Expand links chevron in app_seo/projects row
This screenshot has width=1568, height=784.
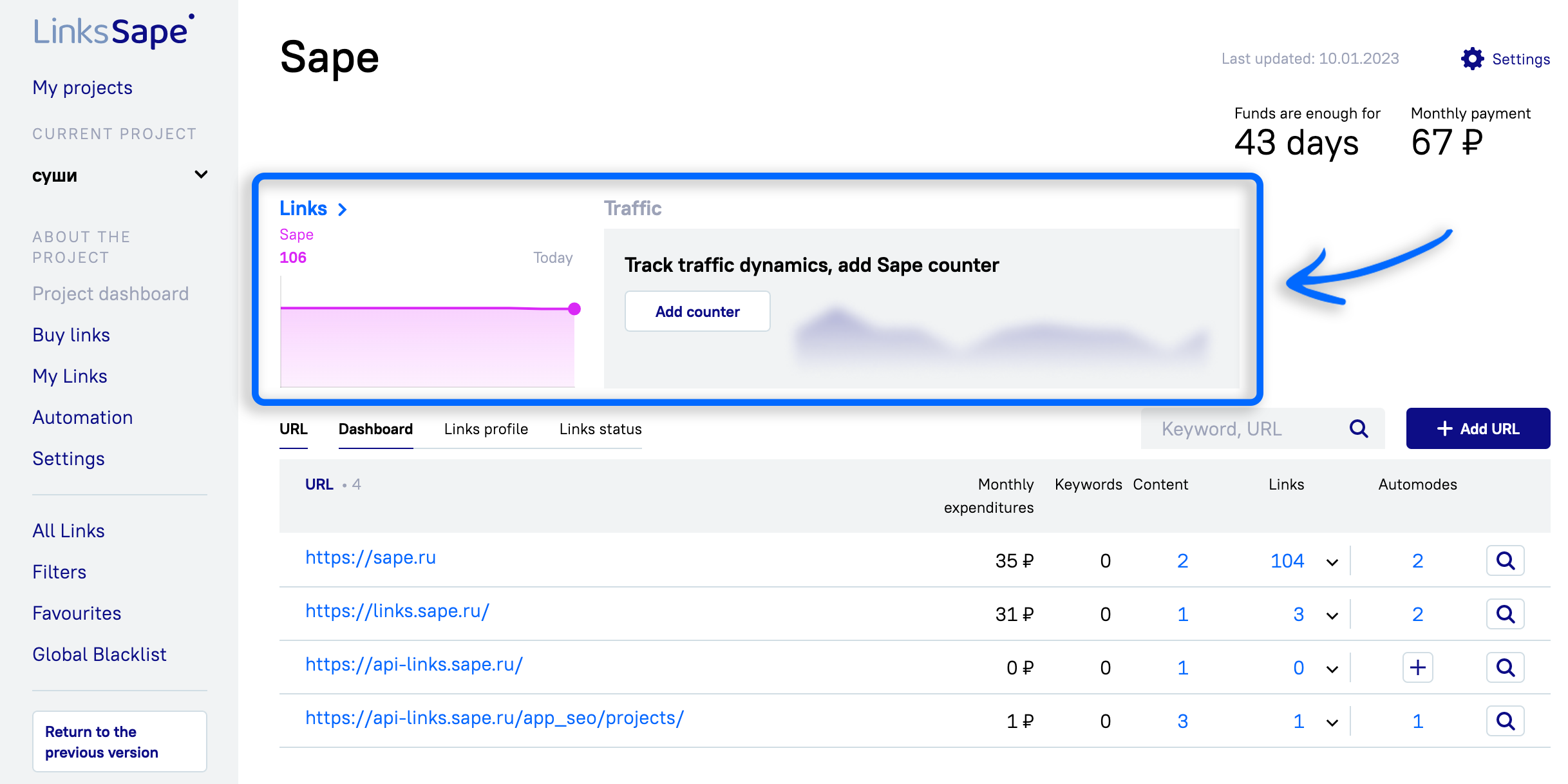pos(1332,723)
